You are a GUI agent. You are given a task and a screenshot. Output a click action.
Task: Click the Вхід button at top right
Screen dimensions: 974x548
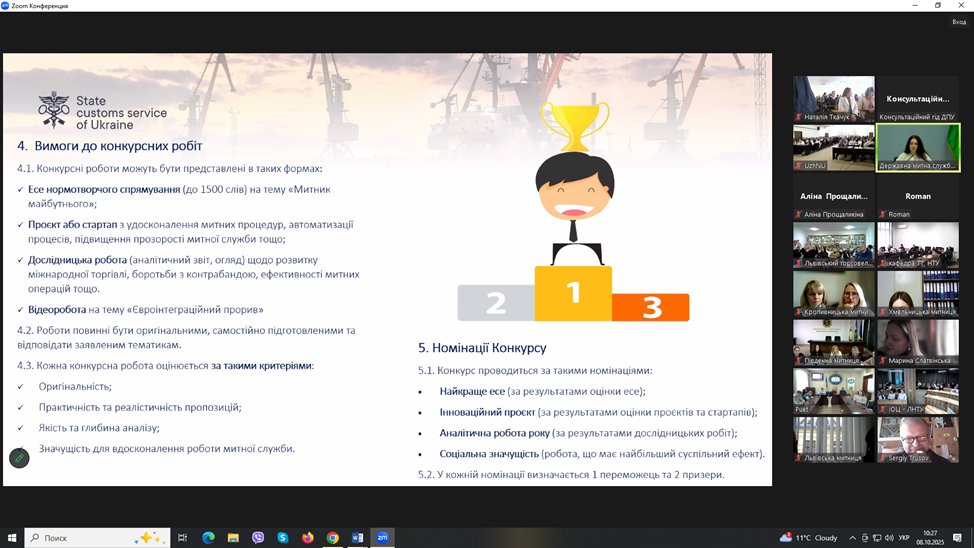coord(959,20)
